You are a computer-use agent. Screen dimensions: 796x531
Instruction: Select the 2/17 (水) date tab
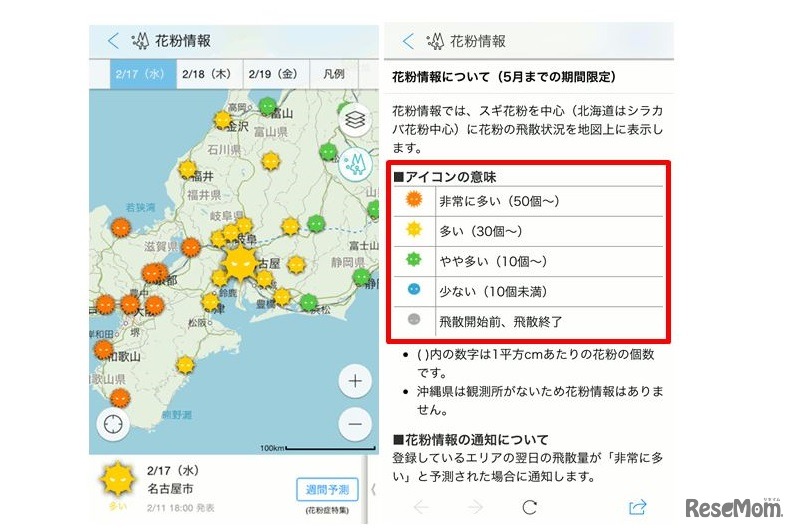point(143,74)
